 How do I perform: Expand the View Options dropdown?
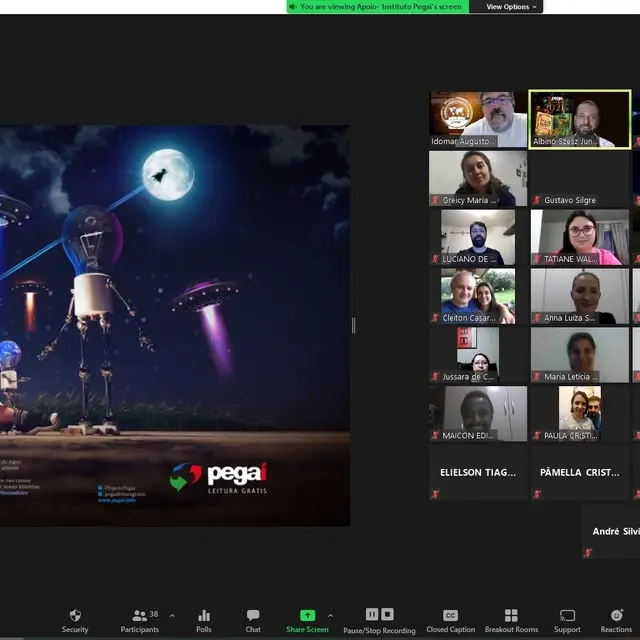[x=512, y=7]
